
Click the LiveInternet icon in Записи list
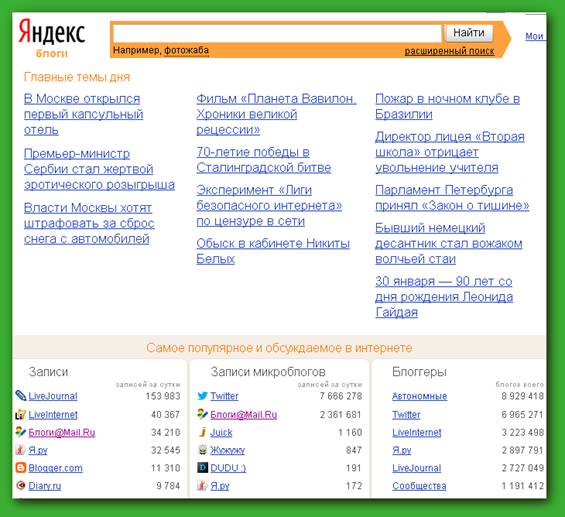pyautogui.click(x=21, y=414)
